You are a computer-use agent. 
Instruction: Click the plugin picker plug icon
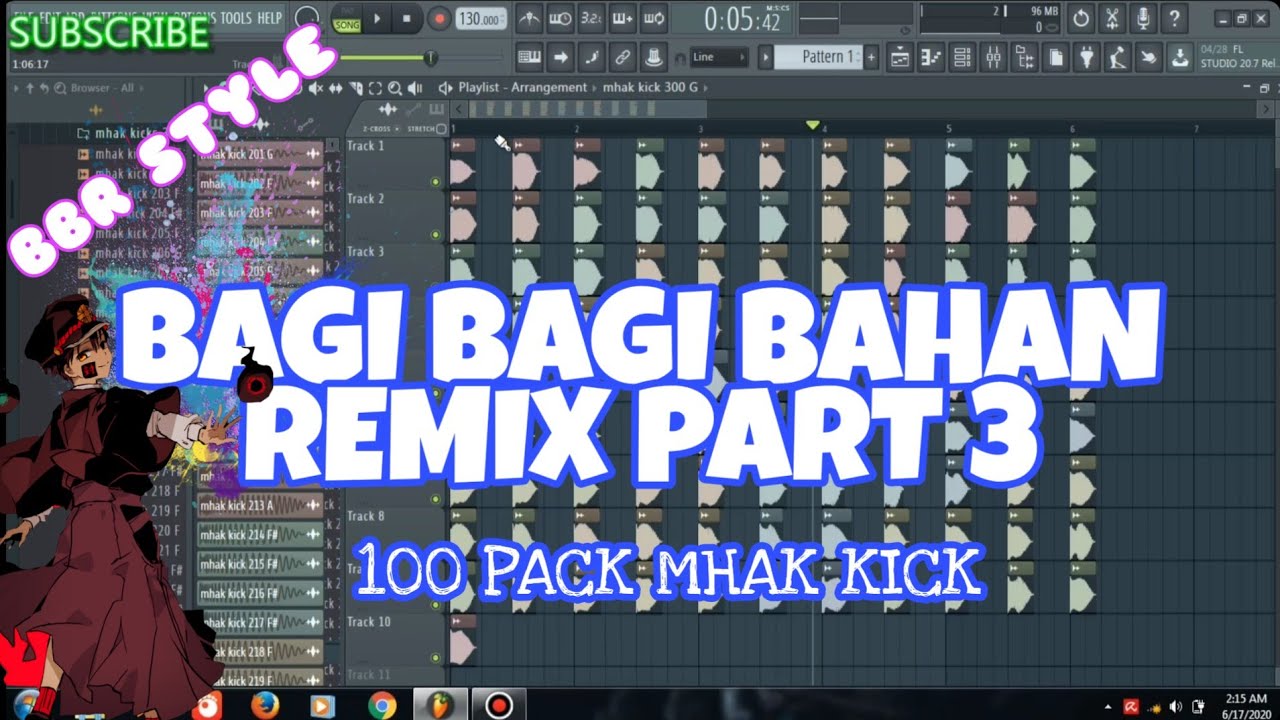click(1086, 57)
